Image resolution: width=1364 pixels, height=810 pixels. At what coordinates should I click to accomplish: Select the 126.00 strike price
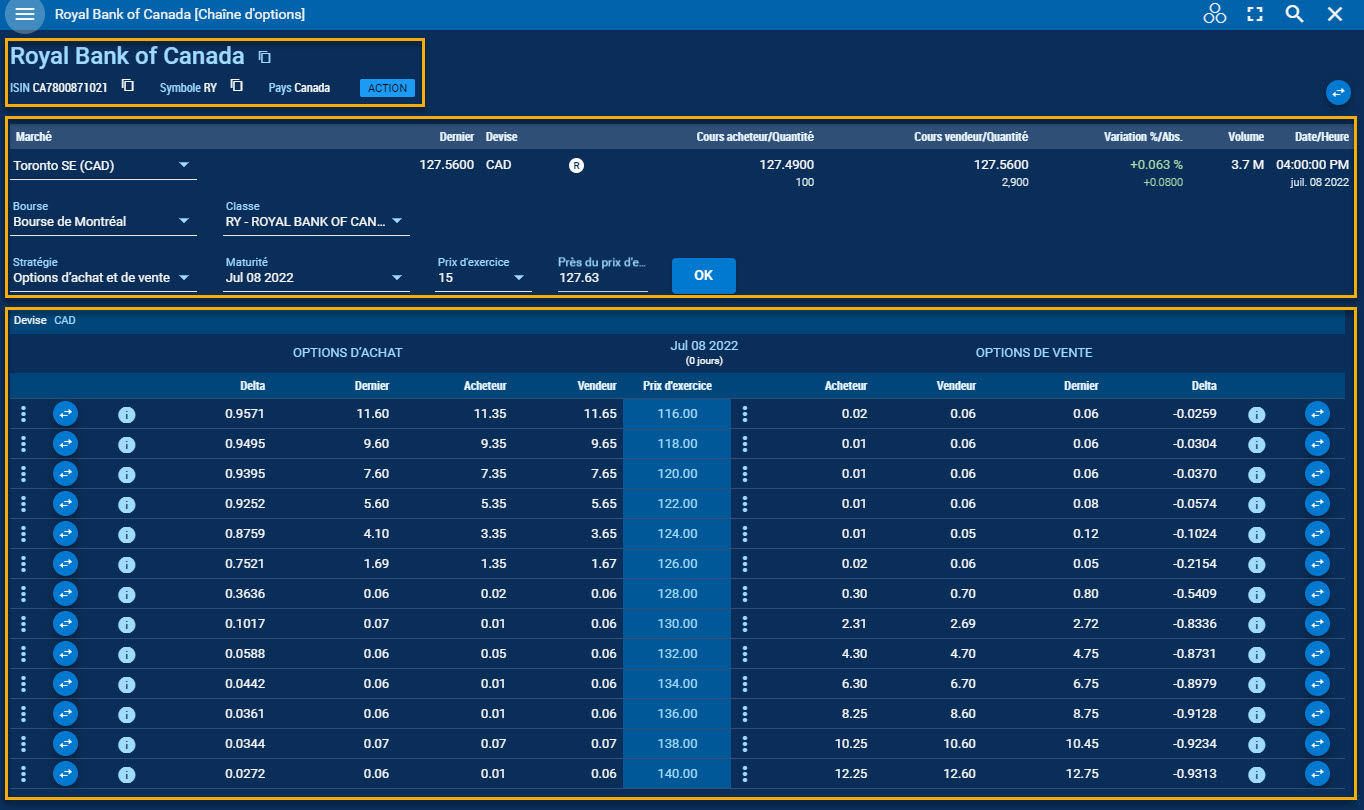pos(677,564)
